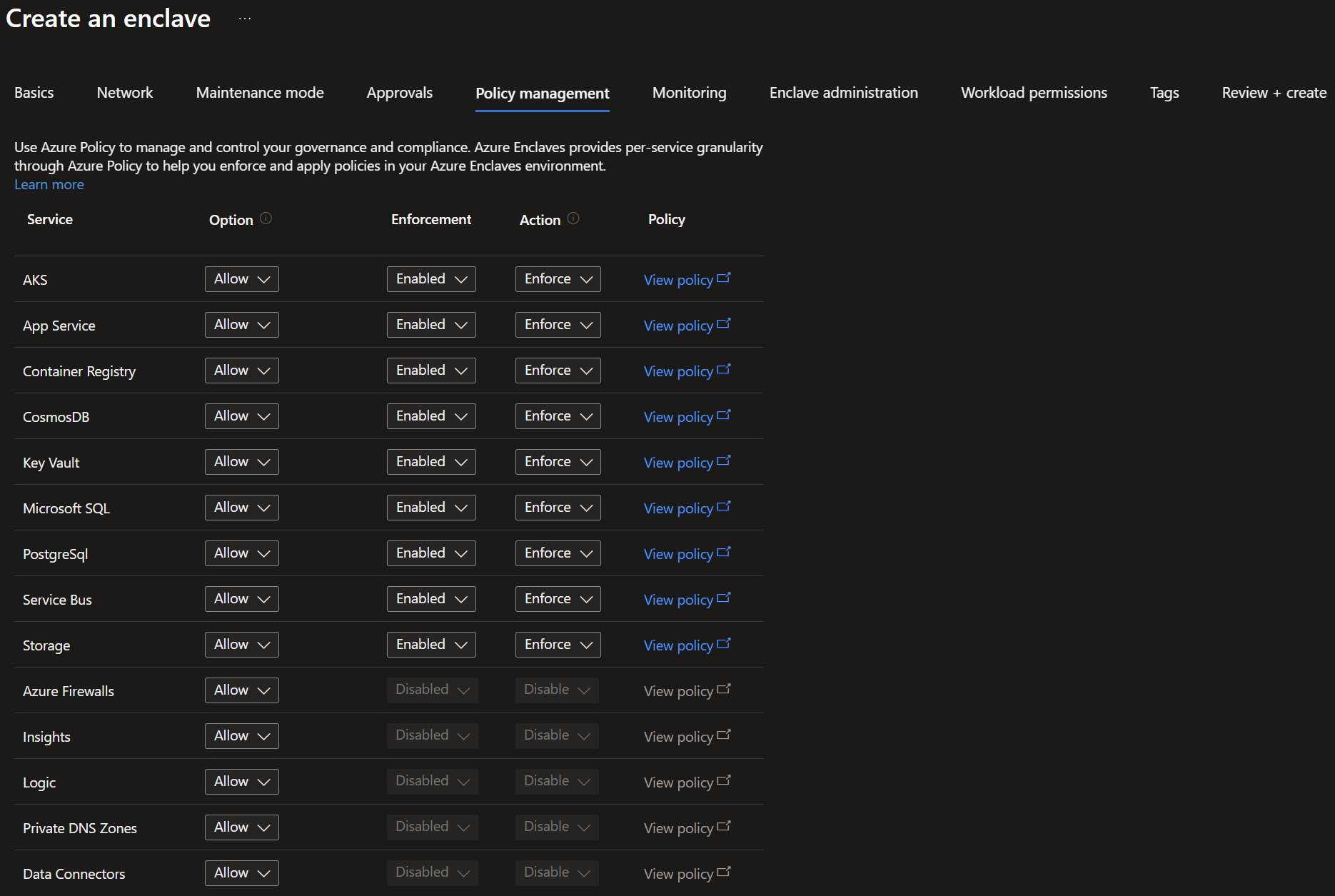This screenshot has width=1335, height=896.
Task: Switch to the Network tab
Action: (125, 93)
